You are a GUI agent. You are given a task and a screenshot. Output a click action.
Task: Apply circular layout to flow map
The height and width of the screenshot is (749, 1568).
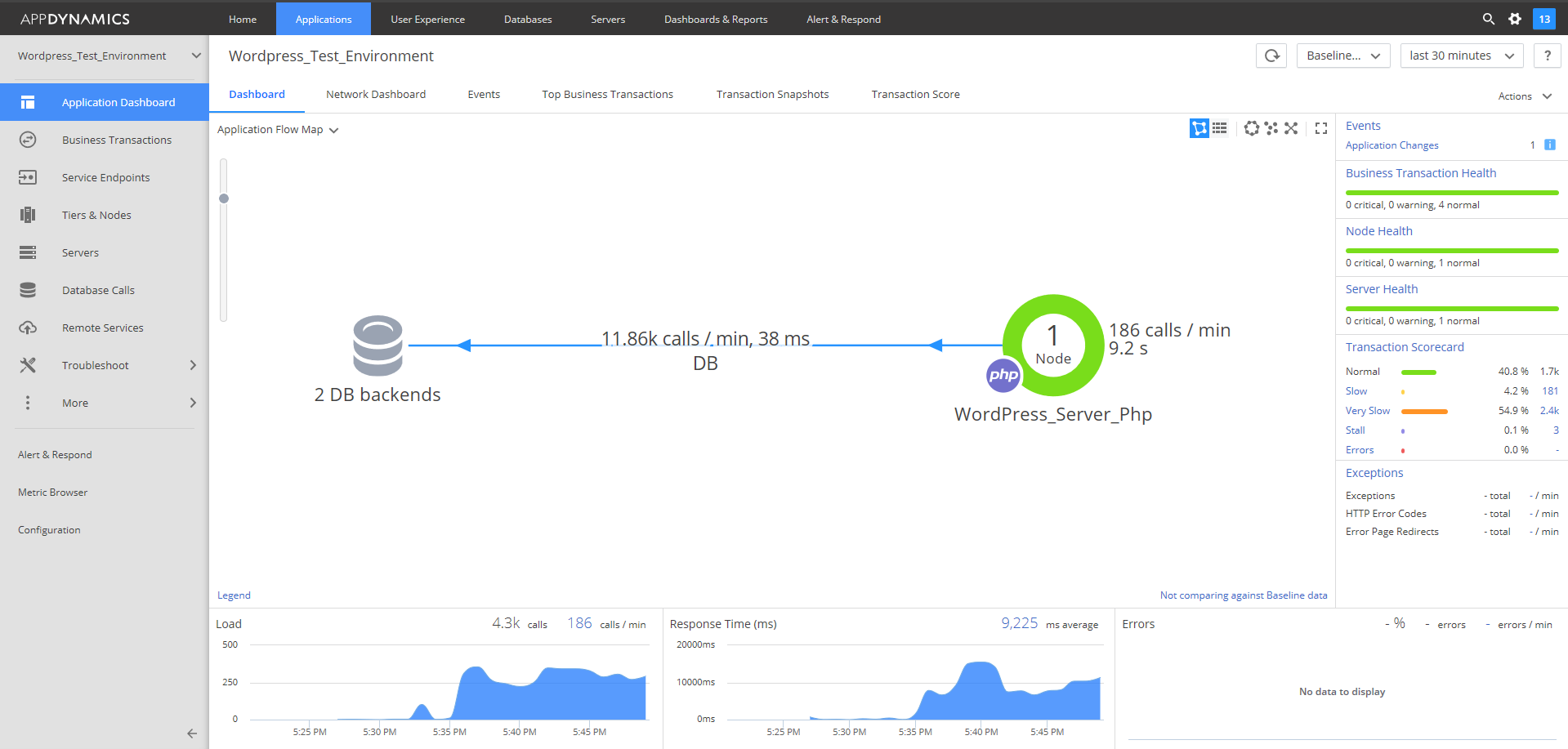coord(1252,128)
